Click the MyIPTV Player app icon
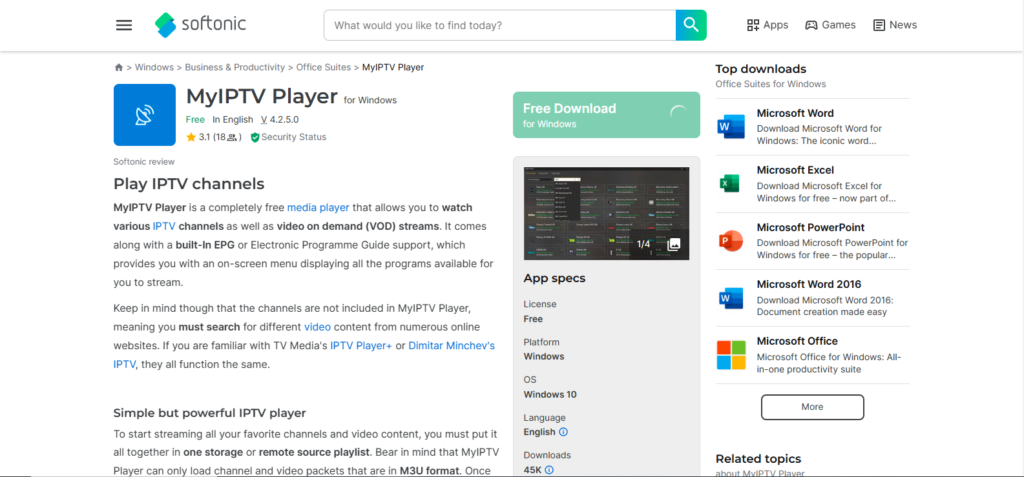Viewport: 1024px width, 477px height. click(x=144, y=115)
